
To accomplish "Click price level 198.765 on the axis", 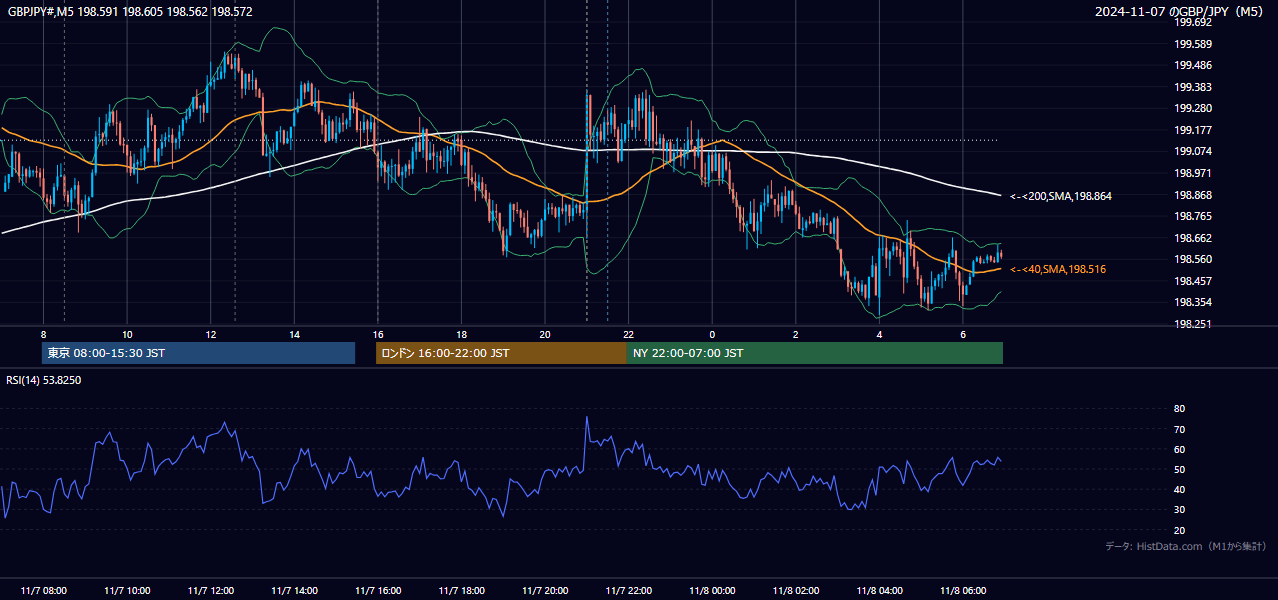I will pos(1192,216).
